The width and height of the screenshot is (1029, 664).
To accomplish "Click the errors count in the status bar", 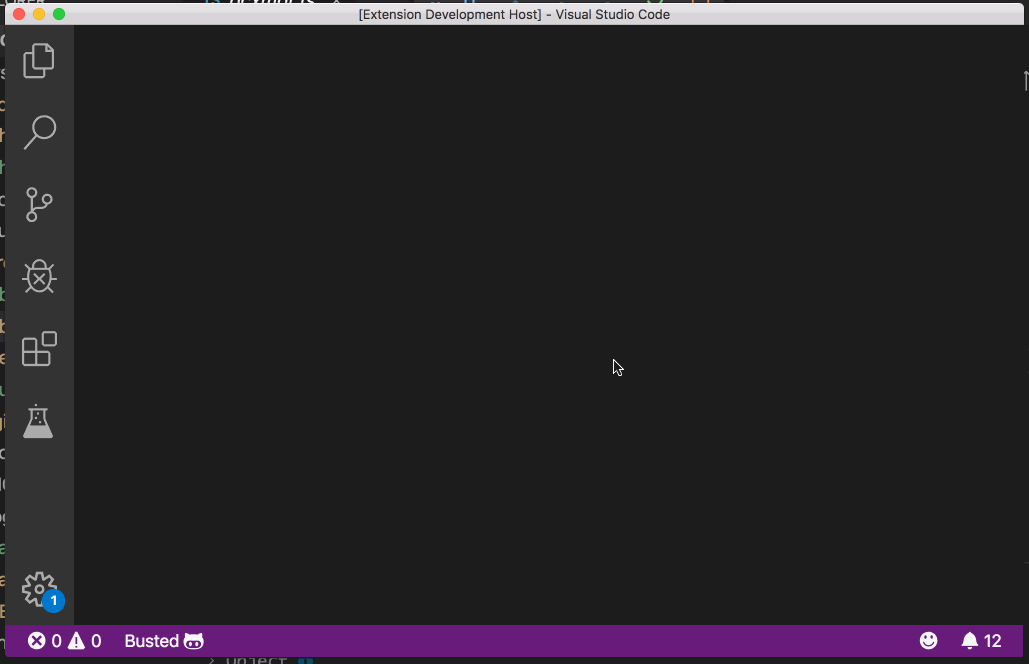I will click(45, 641).
